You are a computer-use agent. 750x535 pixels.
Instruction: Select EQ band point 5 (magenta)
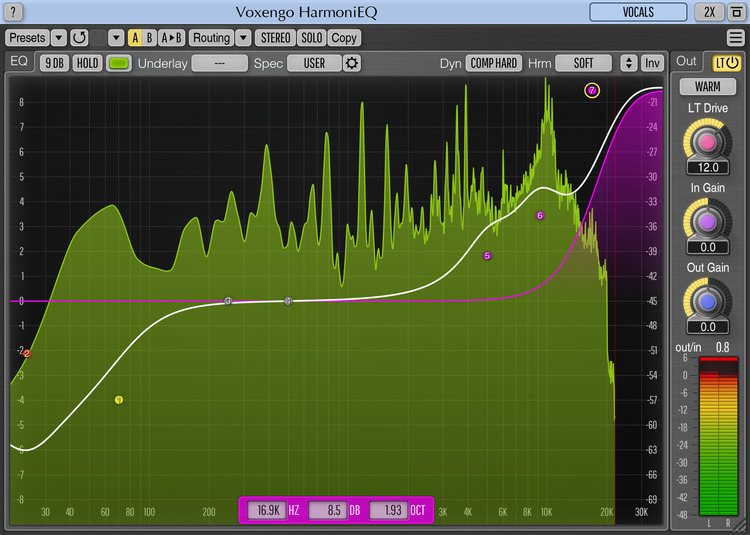[487, 256]
